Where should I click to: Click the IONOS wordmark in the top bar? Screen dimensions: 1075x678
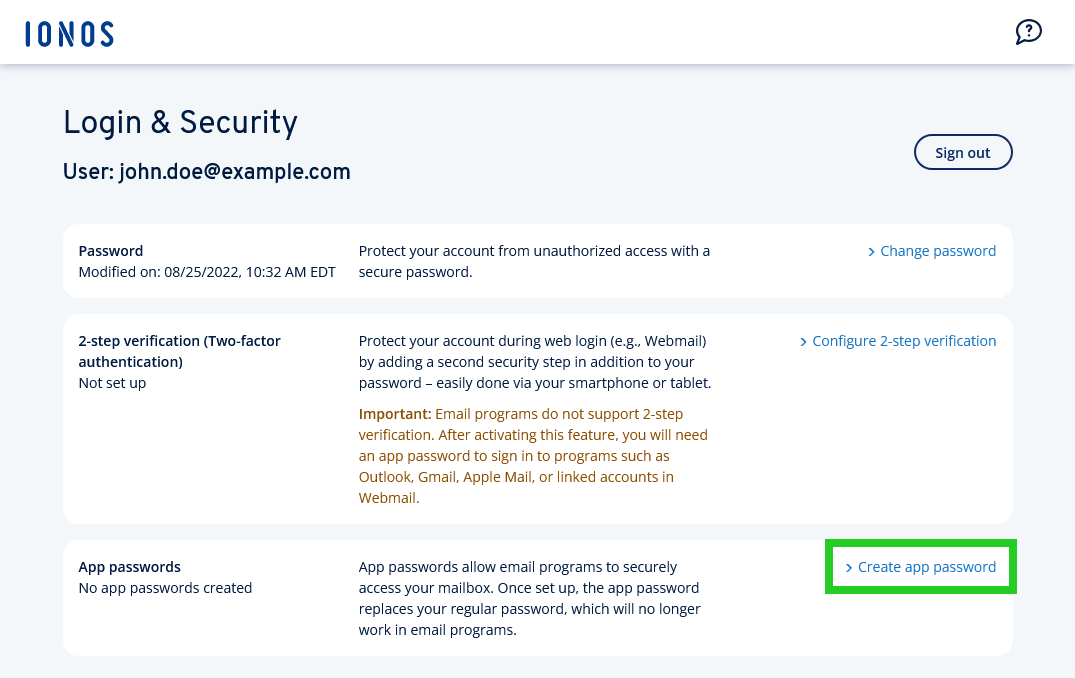68,32
